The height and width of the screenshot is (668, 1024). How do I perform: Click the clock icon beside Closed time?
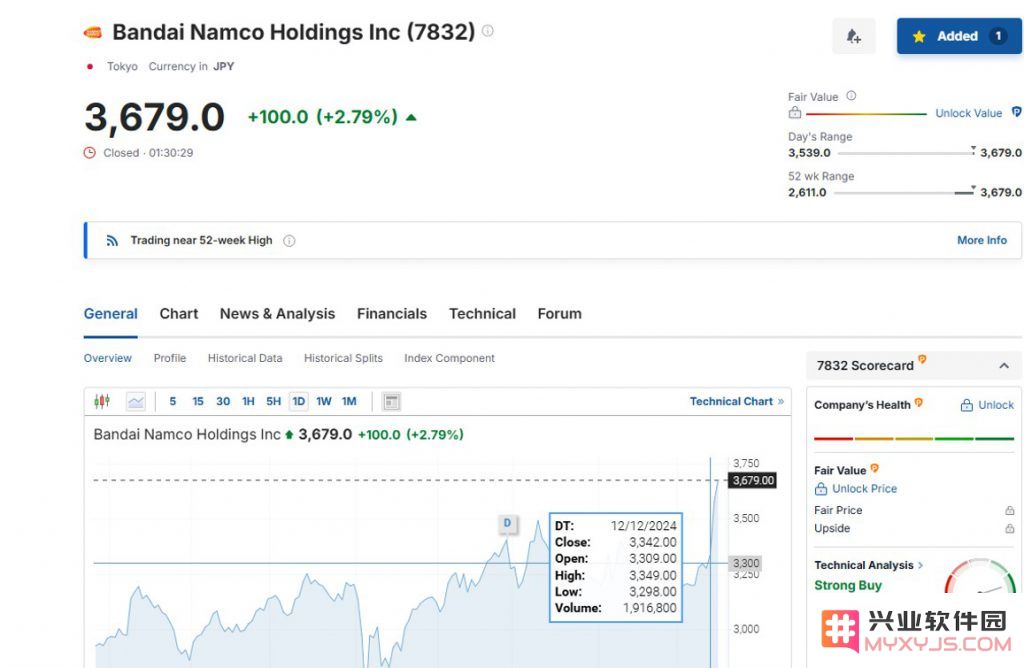[89, 153]
